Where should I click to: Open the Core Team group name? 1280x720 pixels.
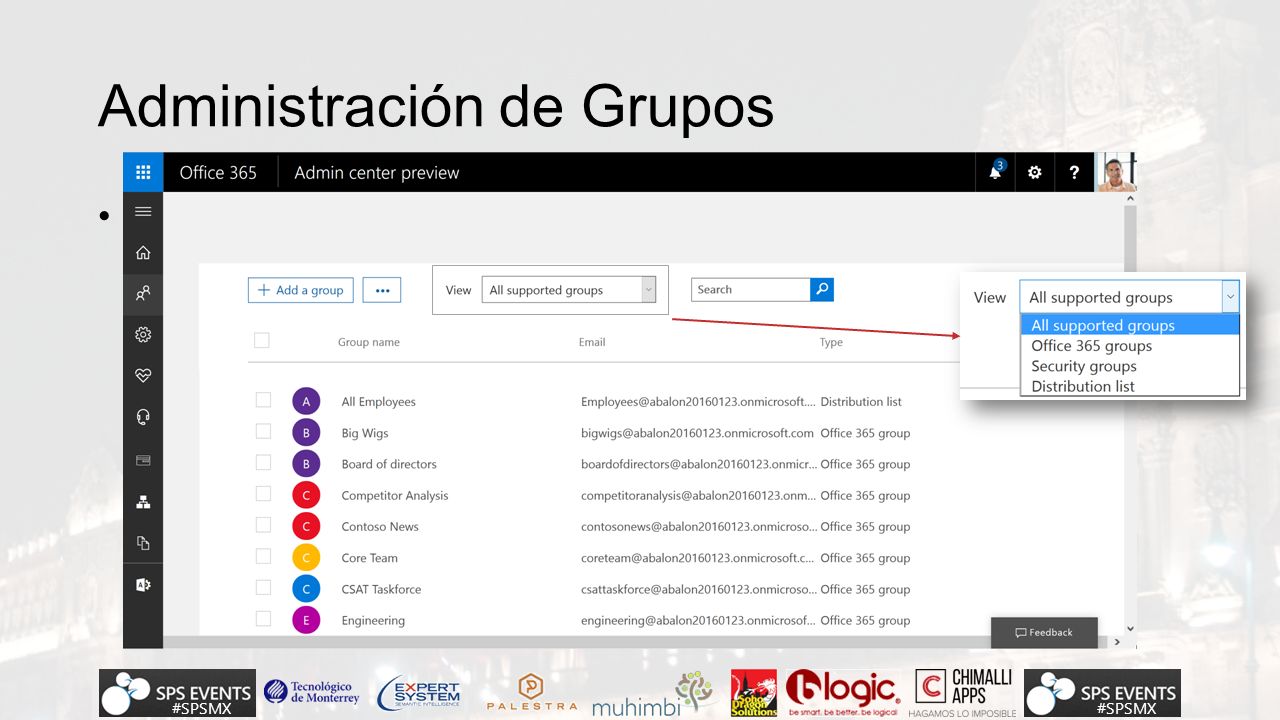coord(369,558)
